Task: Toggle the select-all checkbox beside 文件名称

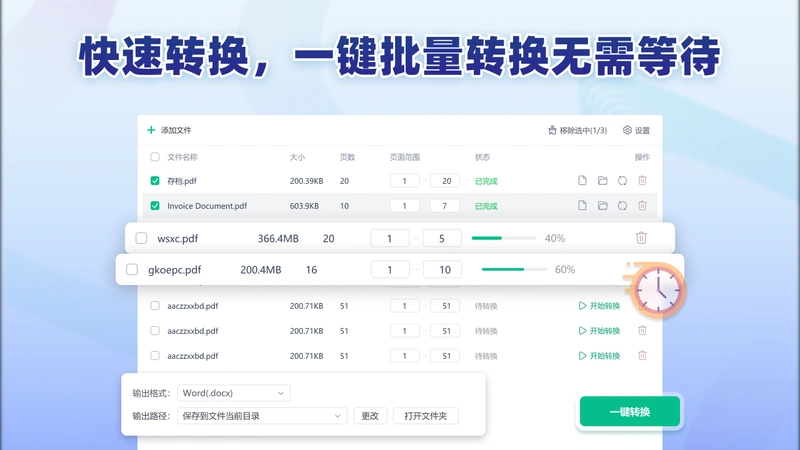Action: point(155,157)
